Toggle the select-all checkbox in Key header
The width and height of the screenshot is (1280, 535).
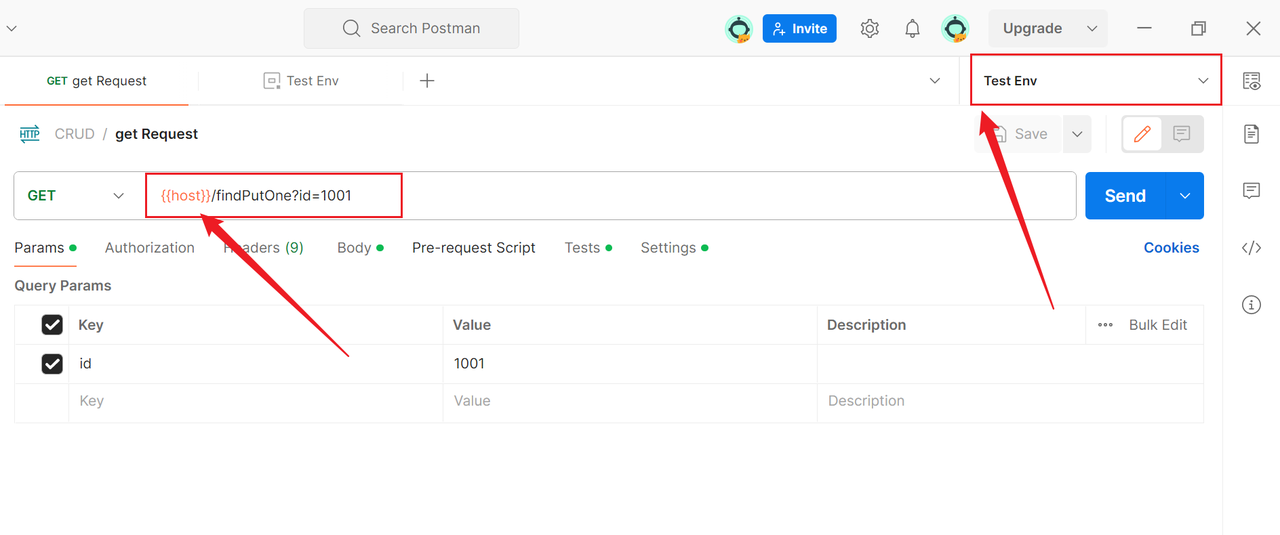pyautogui.click(x=52, y=325)
